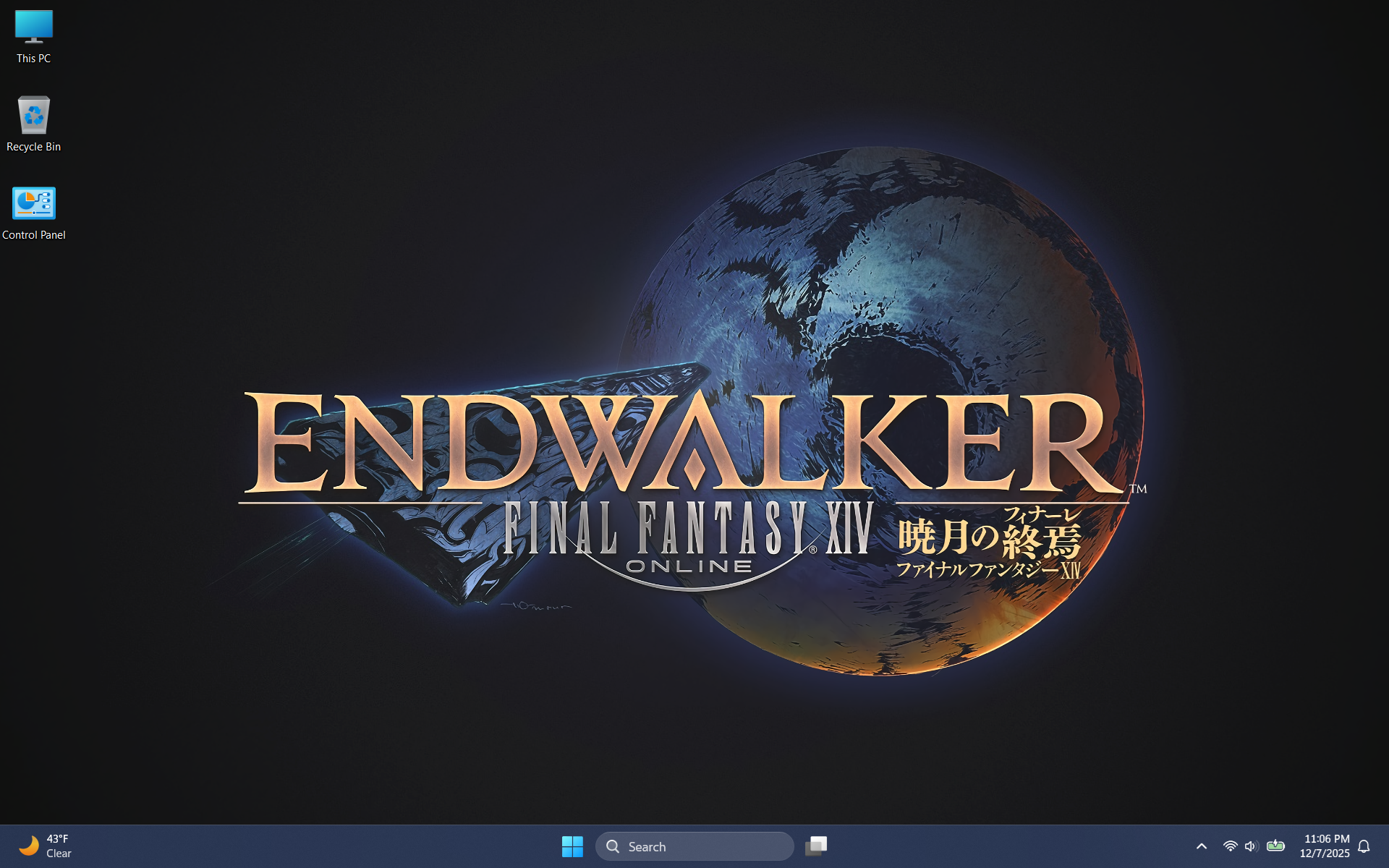Open the Start menu
Image resolution: width=1389 pixels, height=868 pixels.
[x=573, y=846]
